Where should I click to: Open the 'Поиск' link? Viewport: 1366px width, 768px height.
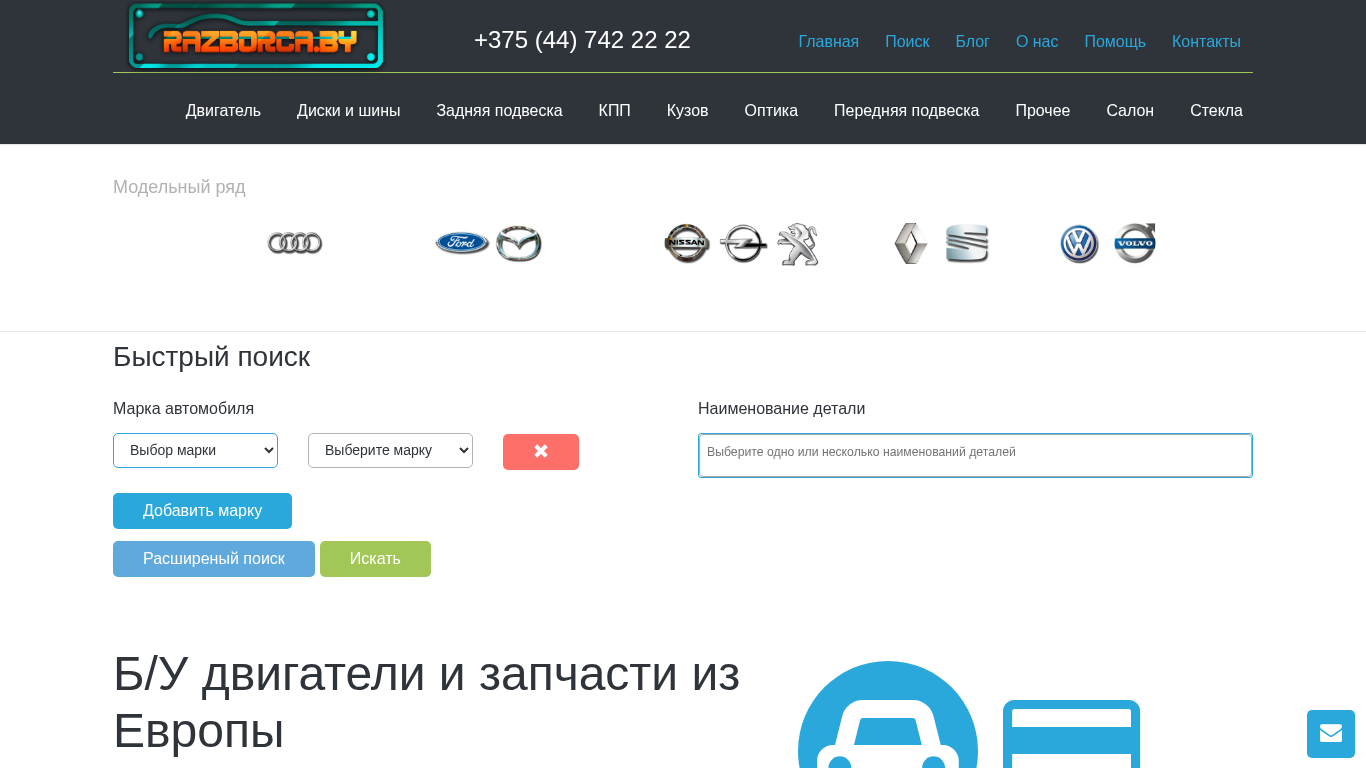pos(907,42)
